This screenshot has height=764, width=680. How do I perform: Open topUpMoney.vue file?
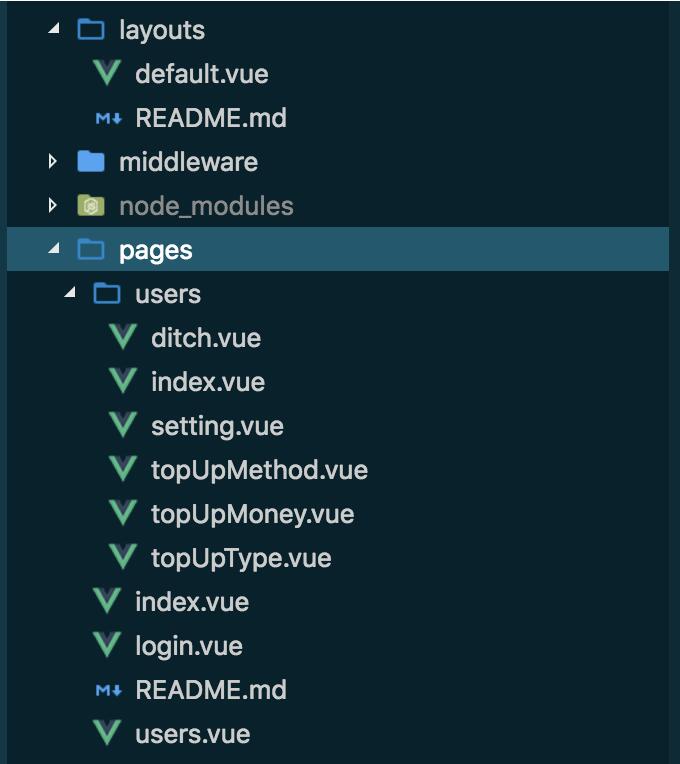coord(252,514)
